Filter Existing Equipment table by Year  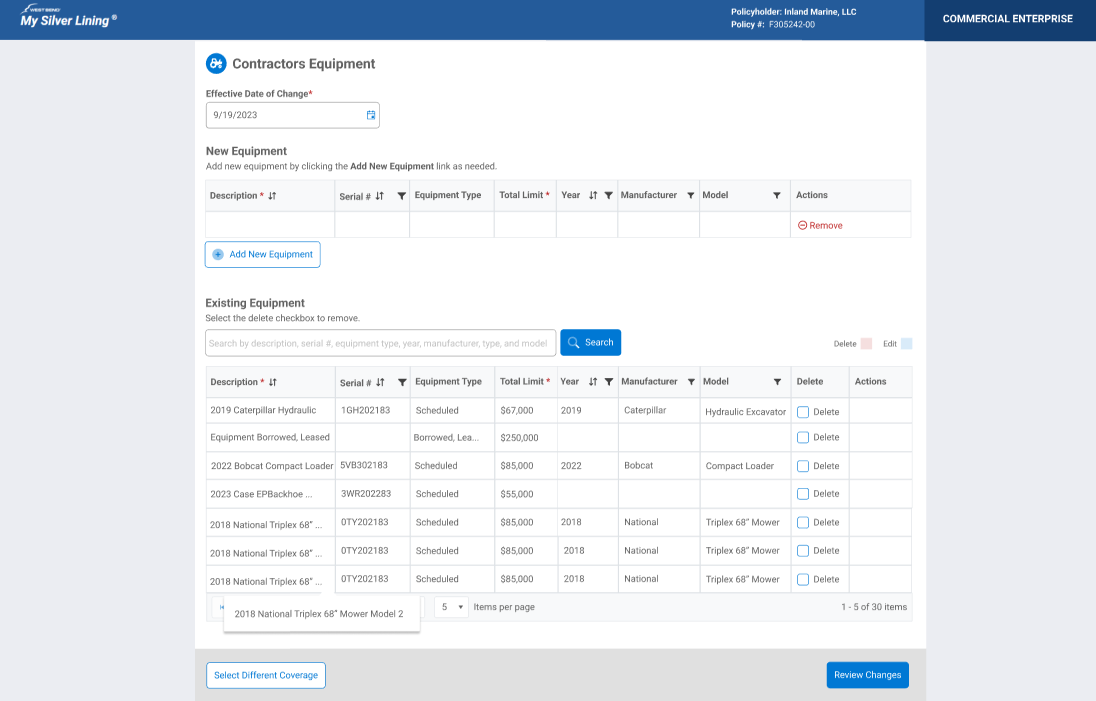[609, 382]
